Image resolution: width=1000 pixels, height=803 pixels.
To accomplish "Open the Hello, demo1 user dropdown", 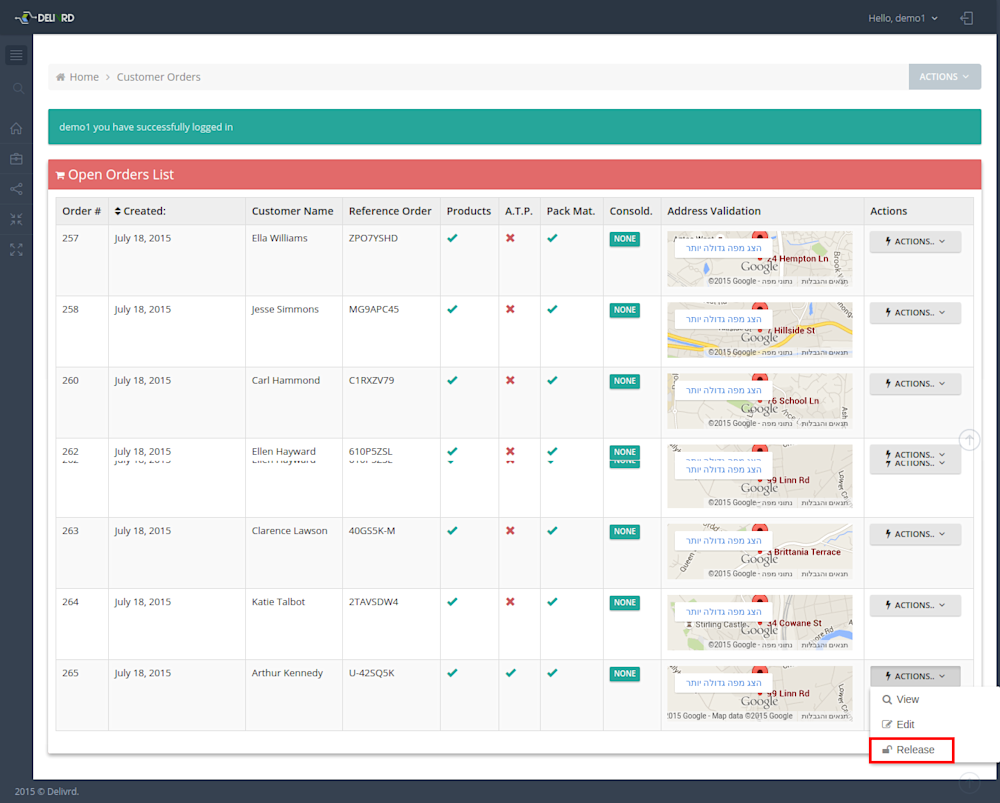I will (901, 17).
